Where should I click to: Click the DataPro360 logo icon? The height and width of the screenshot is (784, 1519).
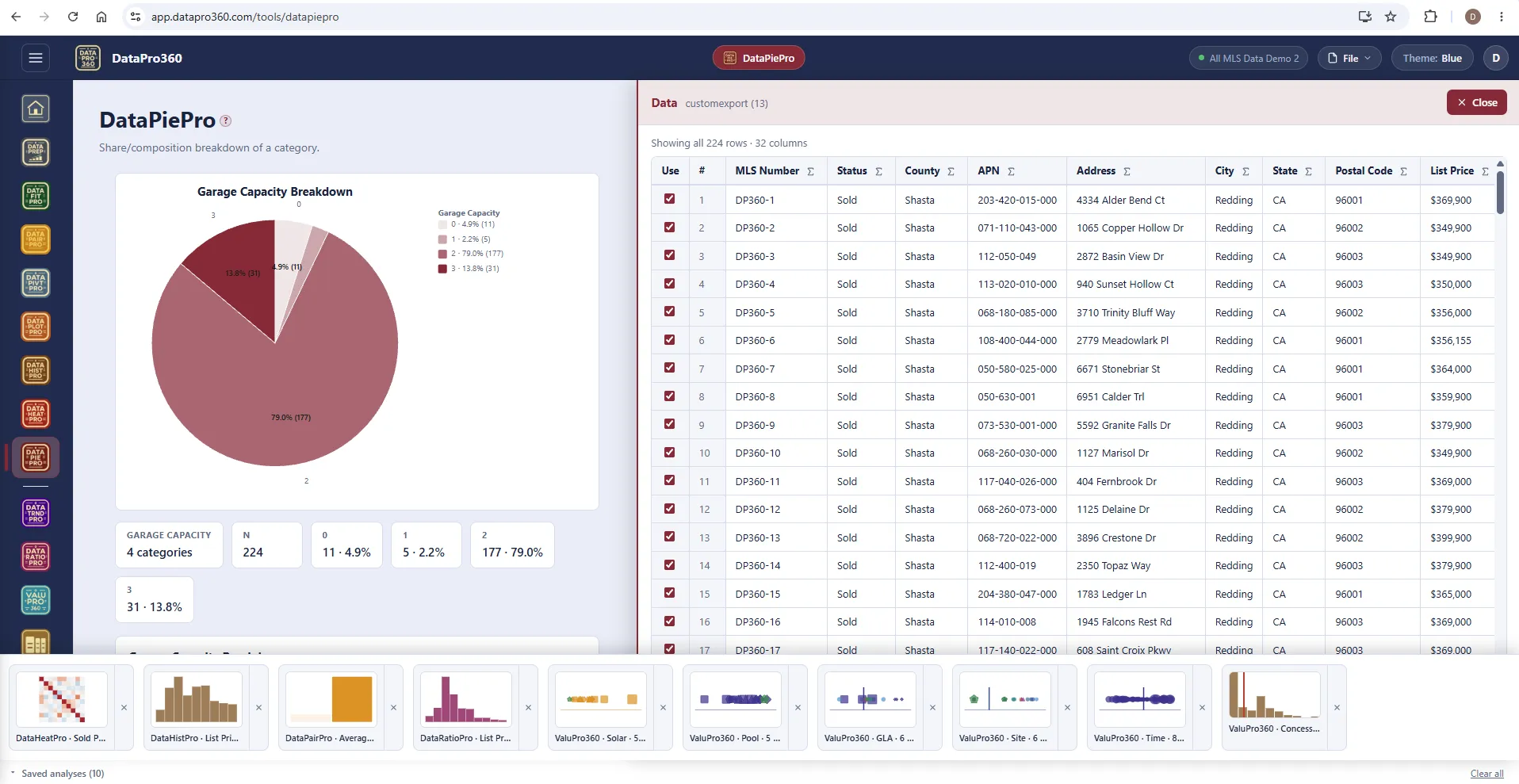pos(88,58)
